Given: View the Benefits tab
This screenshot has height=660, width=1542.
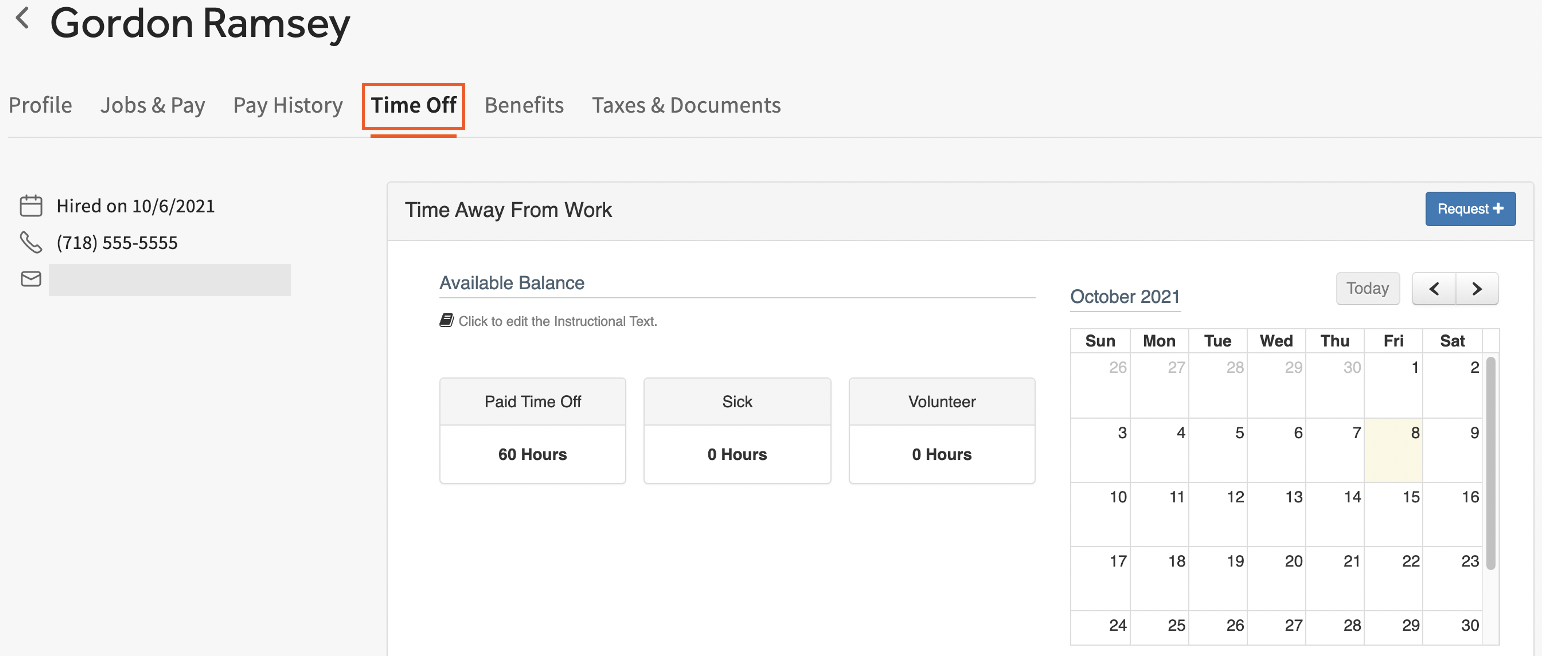Looking at the screenshot, I should tap(524, 105).
